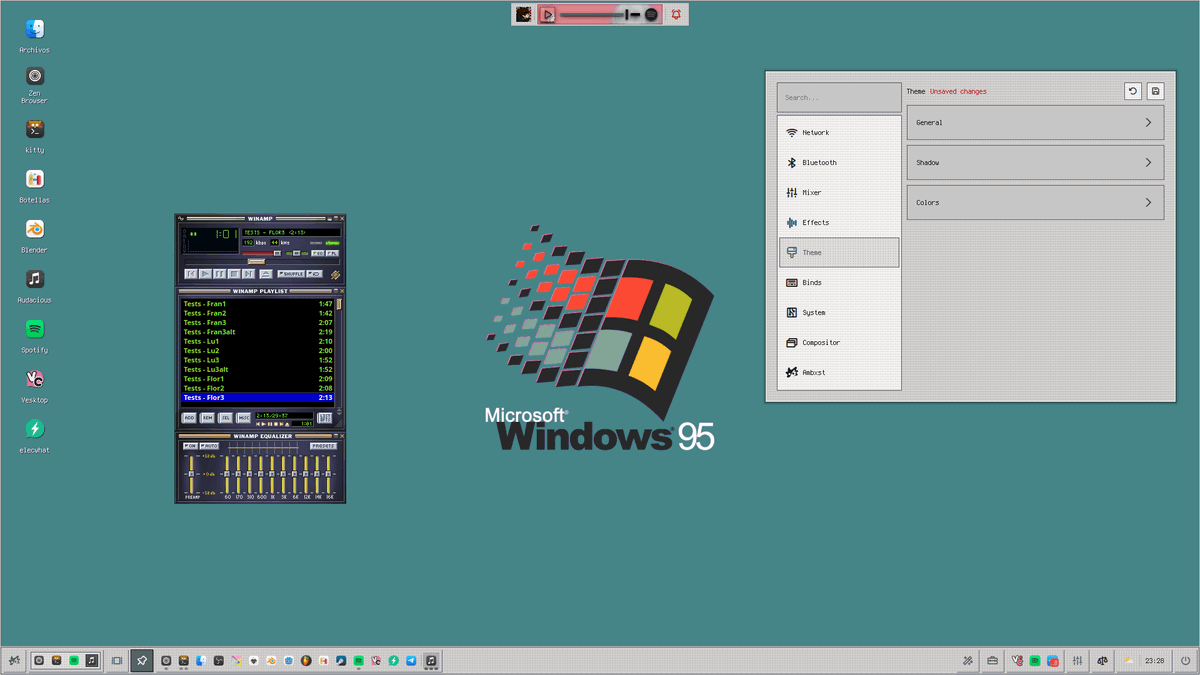Click the pin icon in the taskbar
Viewport: 1200px width, 675px height.
[x=142, y=660]
